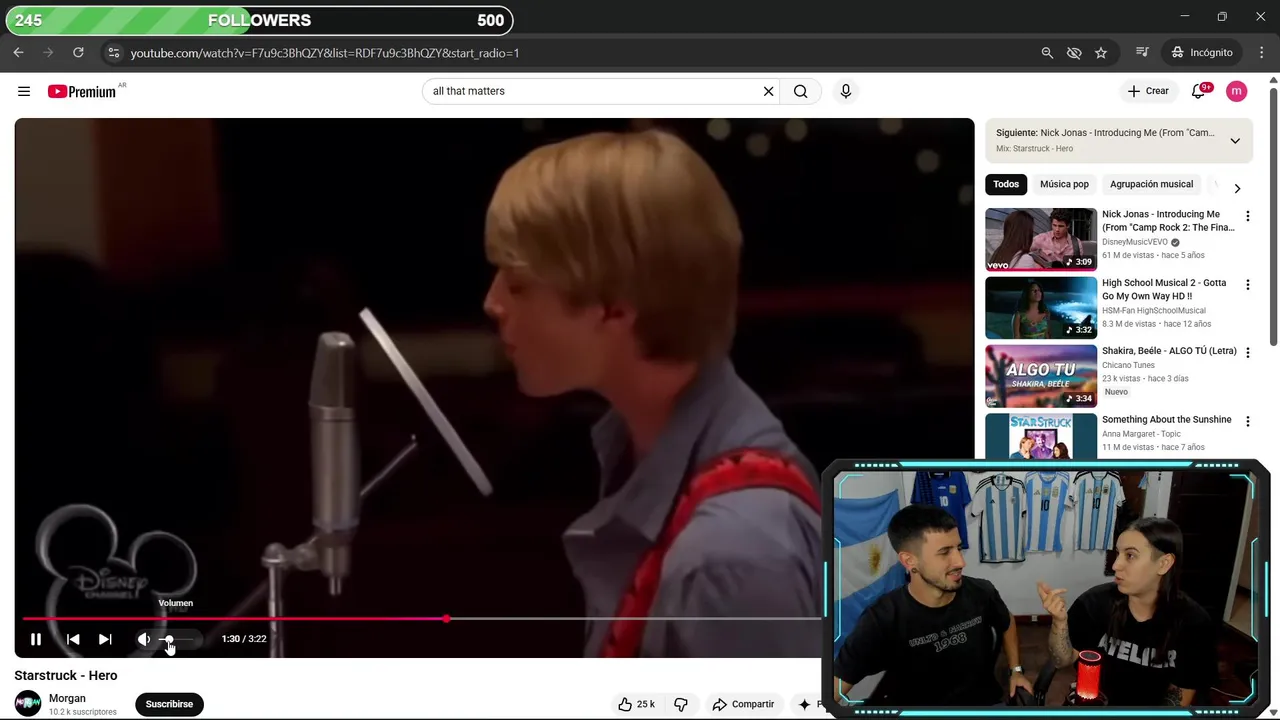Select the Agrupación musical filter chip
The width and height of the screenshot is (1280, 720).
point(1151,184)
